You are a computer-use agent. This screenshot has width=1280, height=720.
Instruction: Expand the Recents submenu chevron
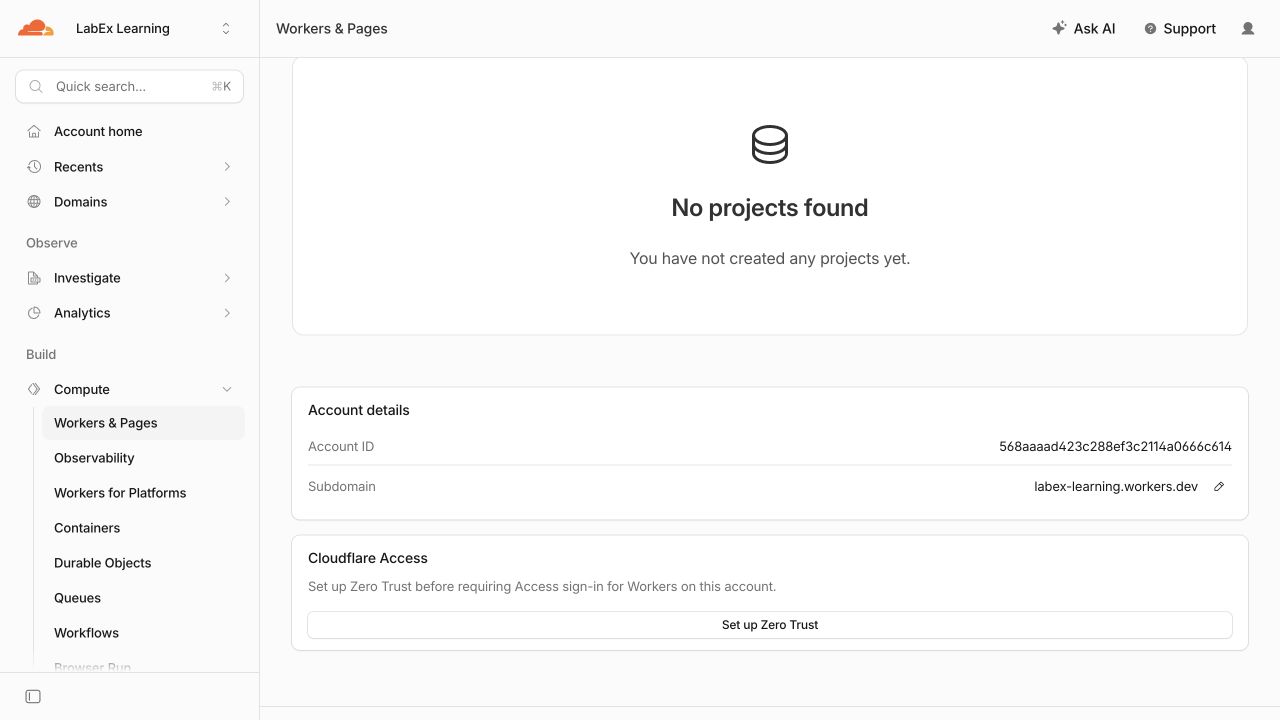pyautogui.click(x=227, y=167)
